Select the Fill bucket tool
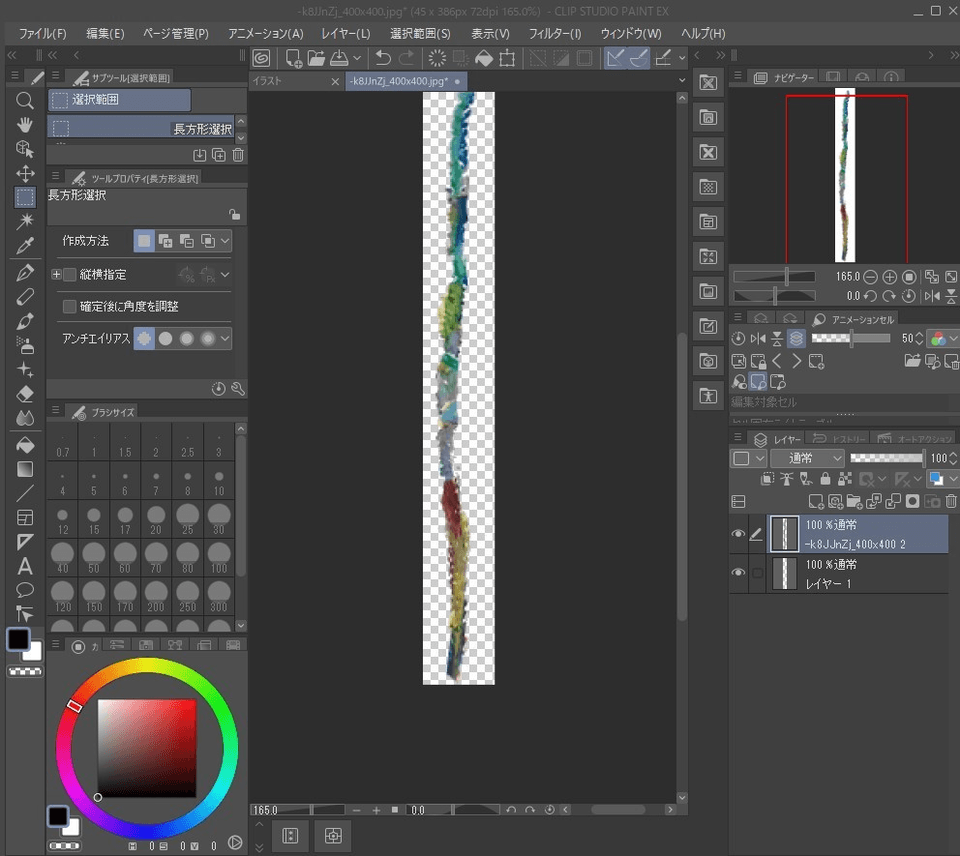 tap(25, 444)
